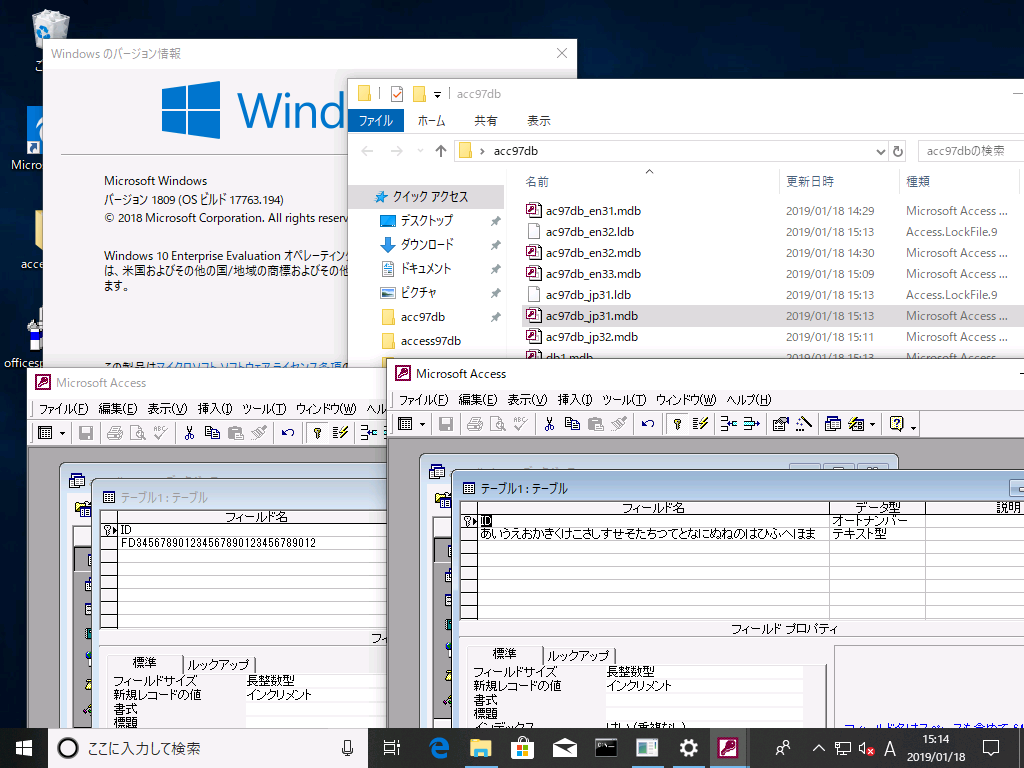Expand View dropdown arrow in front Access toolbar

click(422, 424)
